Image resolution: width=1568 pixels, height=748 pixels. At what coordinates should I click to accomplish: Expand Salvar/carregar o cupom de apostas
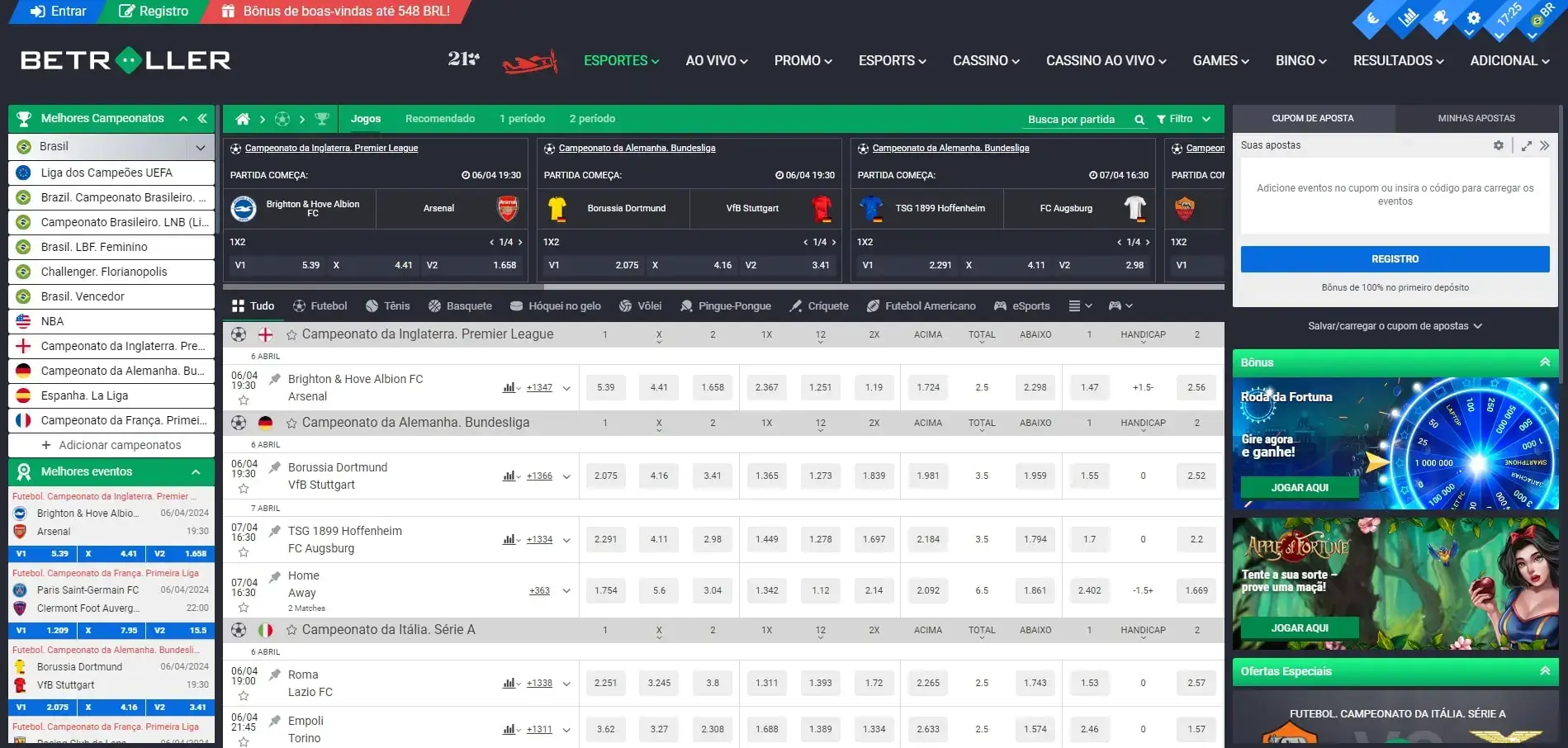click(1395, 326)
